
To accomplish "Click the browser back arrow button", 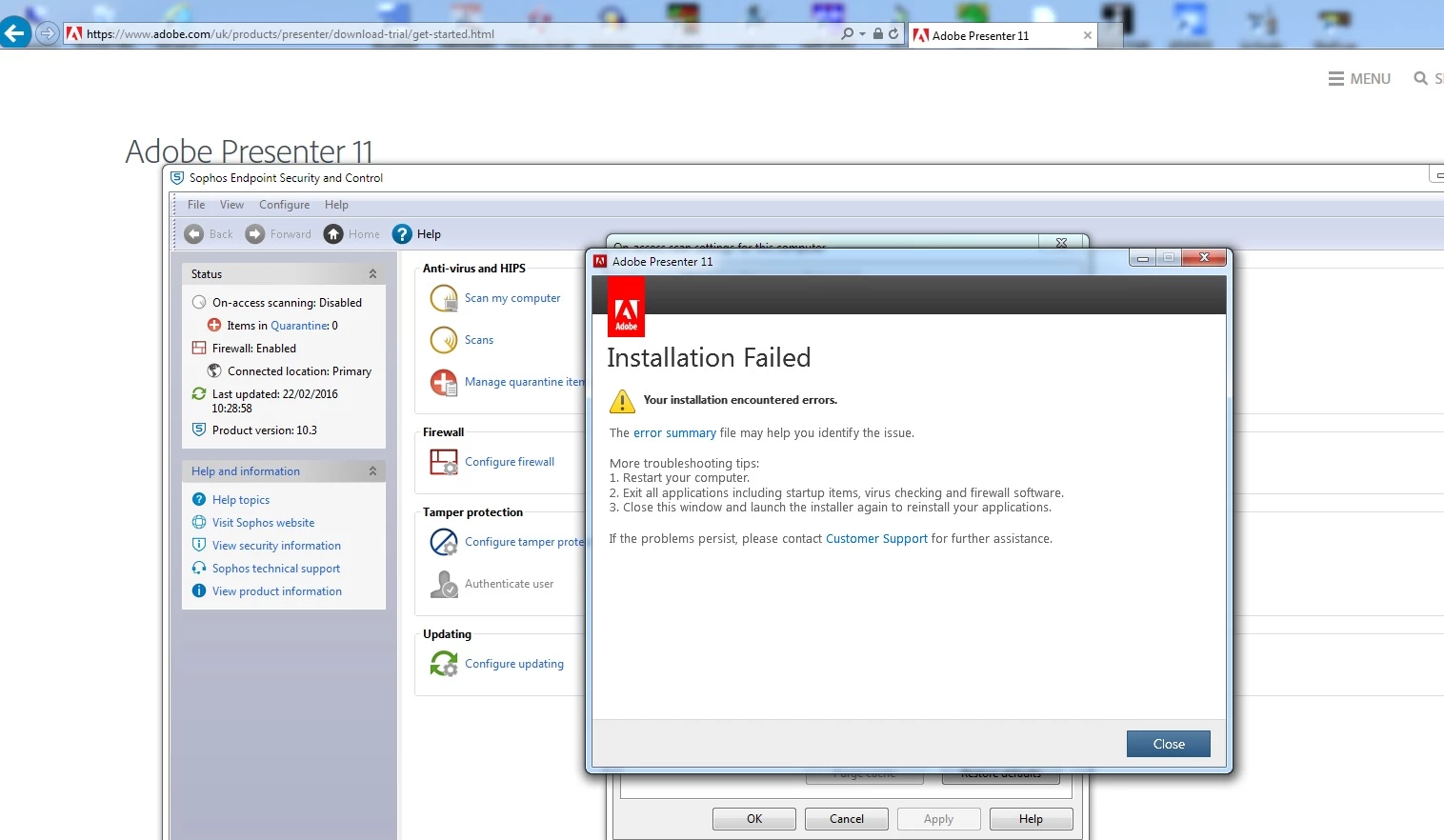I will click(14, 33).
